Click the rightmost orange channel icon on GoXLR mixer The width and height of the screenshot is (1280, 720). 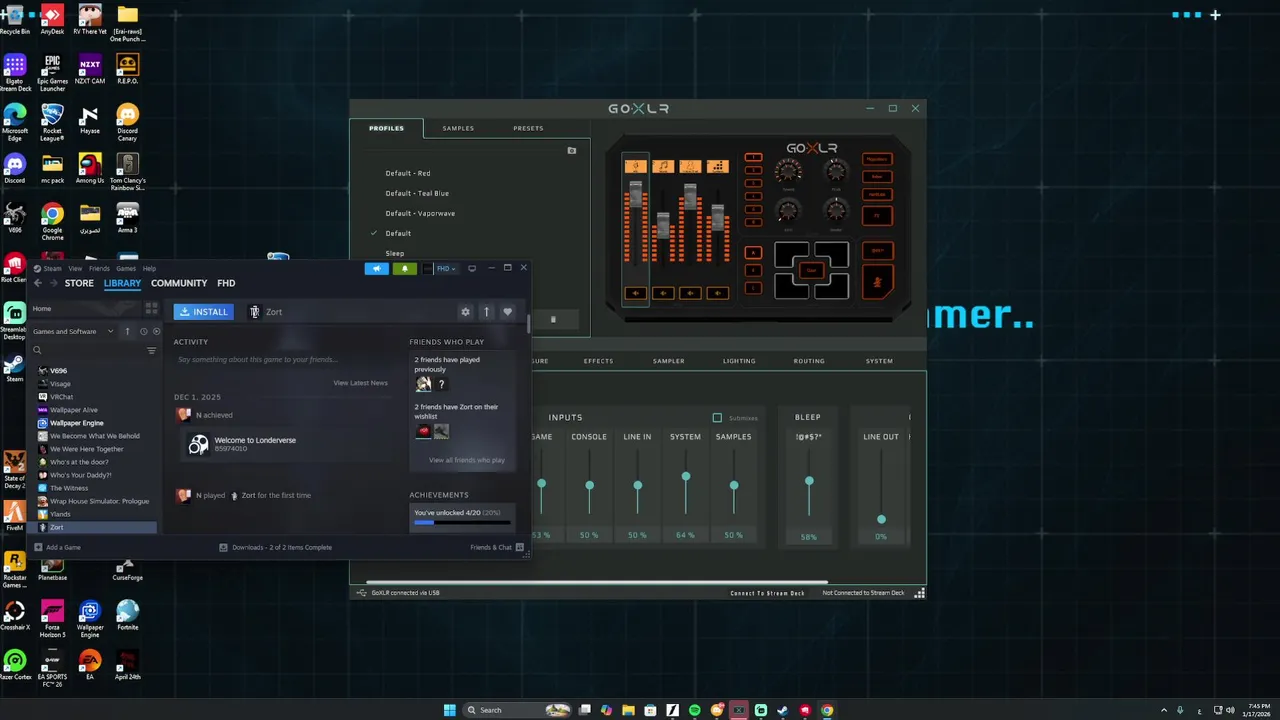click(717, 166)
